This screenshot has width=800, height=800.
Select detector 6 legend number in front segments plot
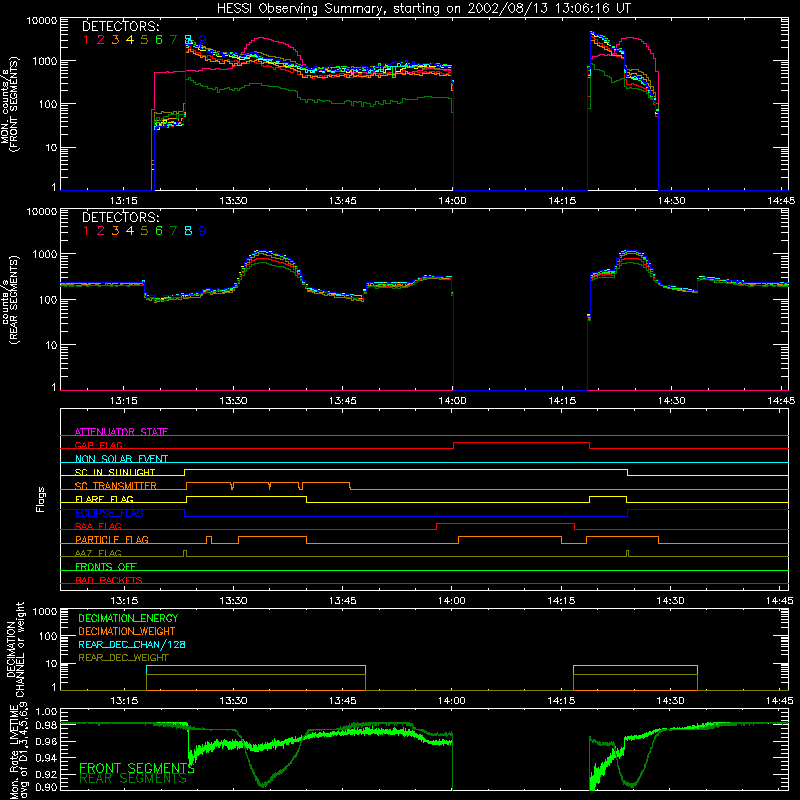(x=159, y=40)
